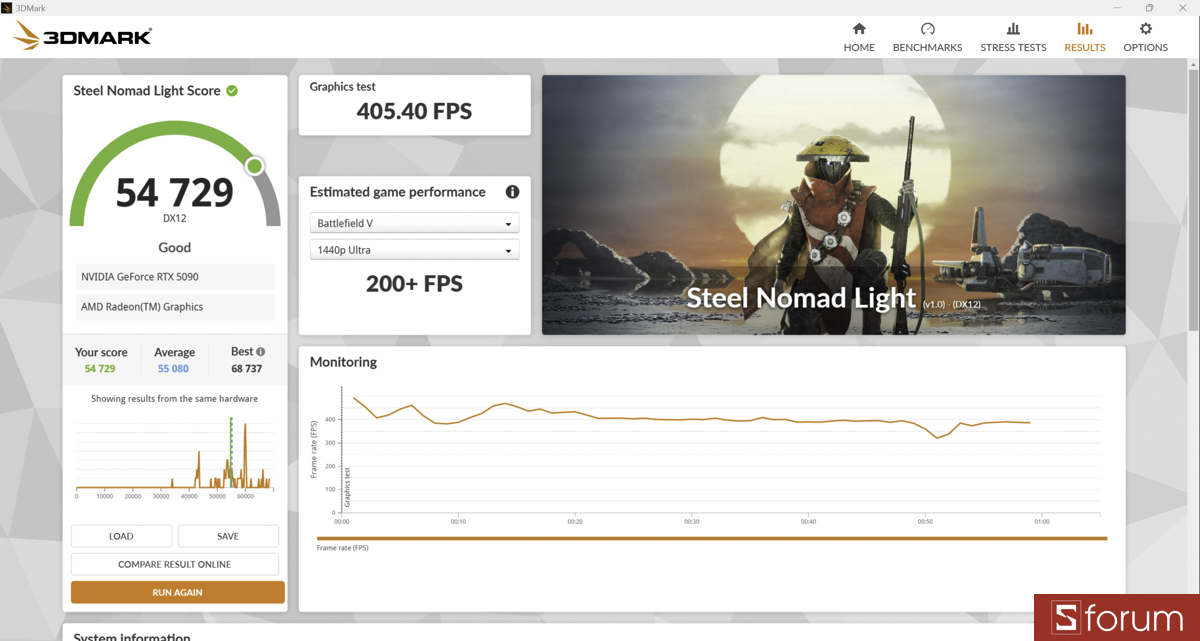Open the Results bar-chart icon
Screen dimensions: 1200x641
click(x=1084, y=29)
